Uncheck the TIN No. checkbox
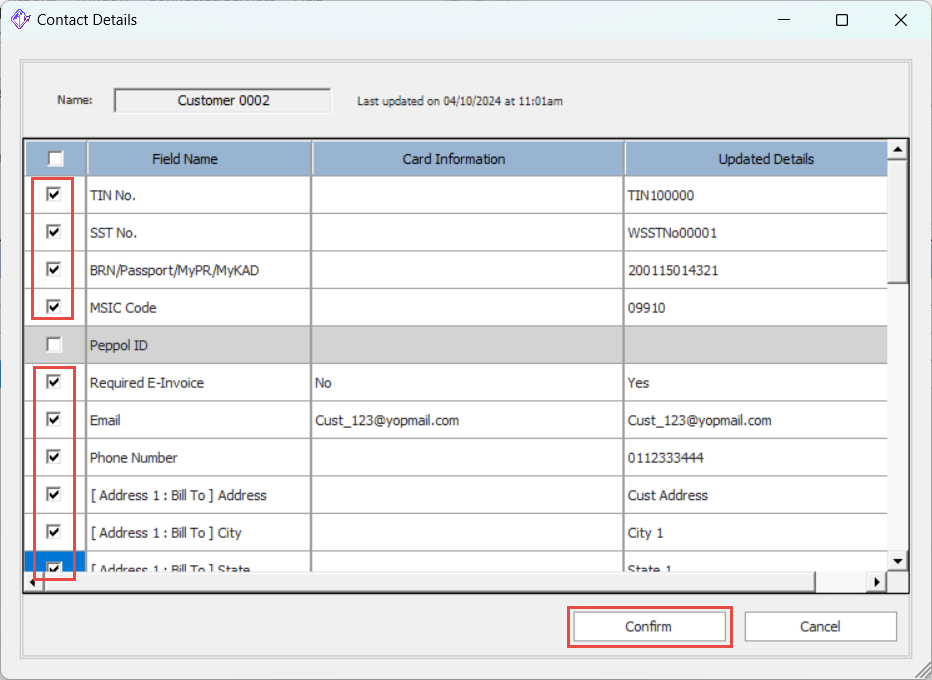Viewport: 932px width, 680px height. point(54,195)
